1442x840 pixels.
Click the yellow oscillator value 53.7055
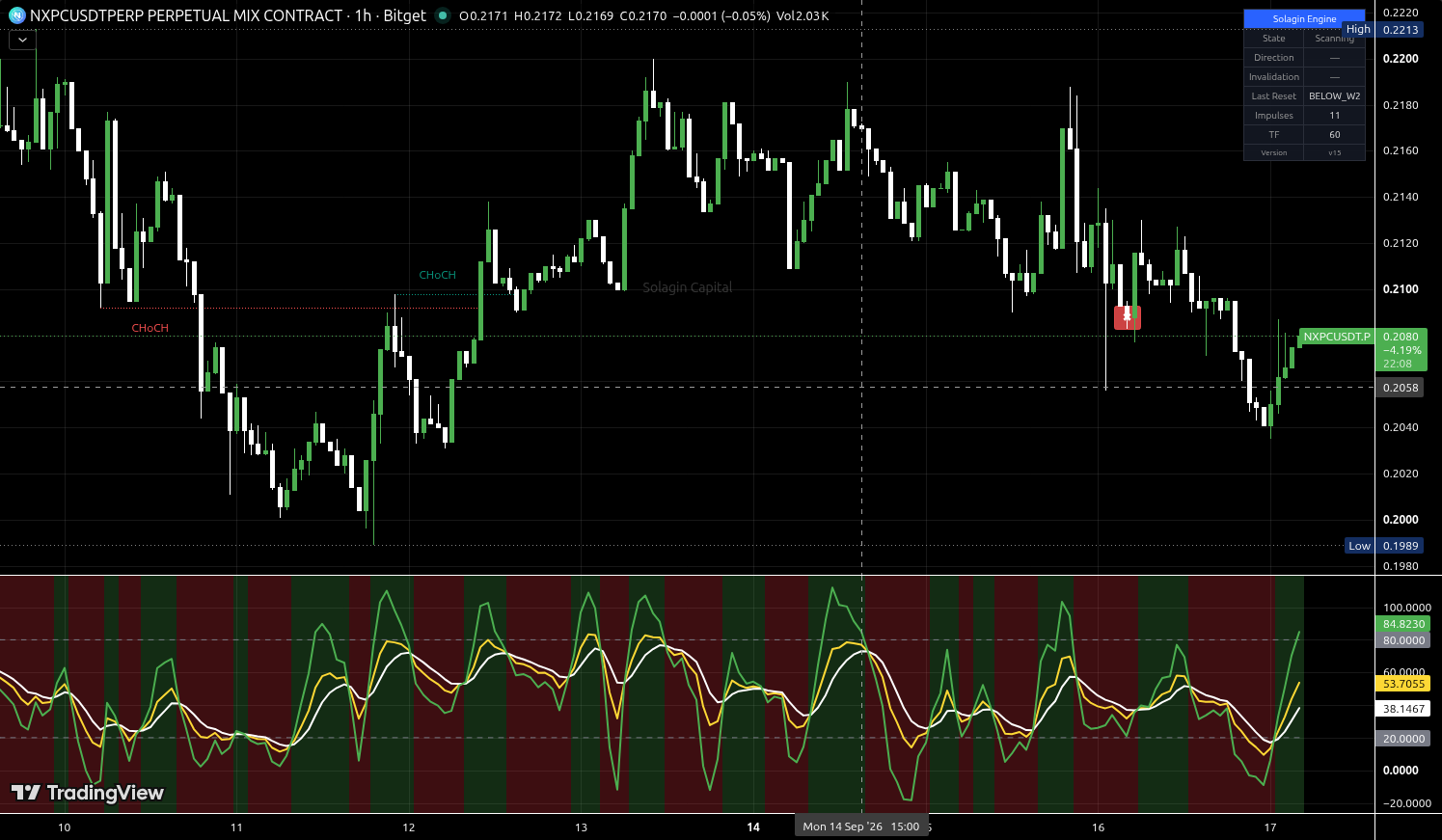click(1403, 684)
